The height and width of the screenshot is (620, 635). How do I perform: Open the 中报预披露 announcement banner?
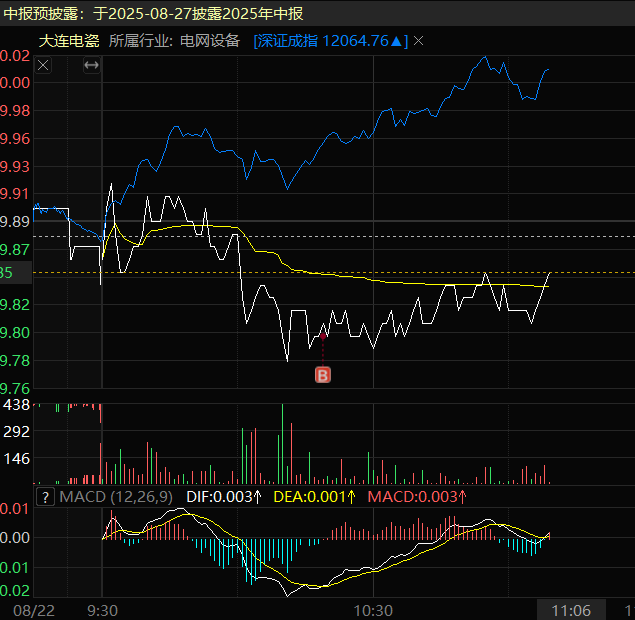153,13
